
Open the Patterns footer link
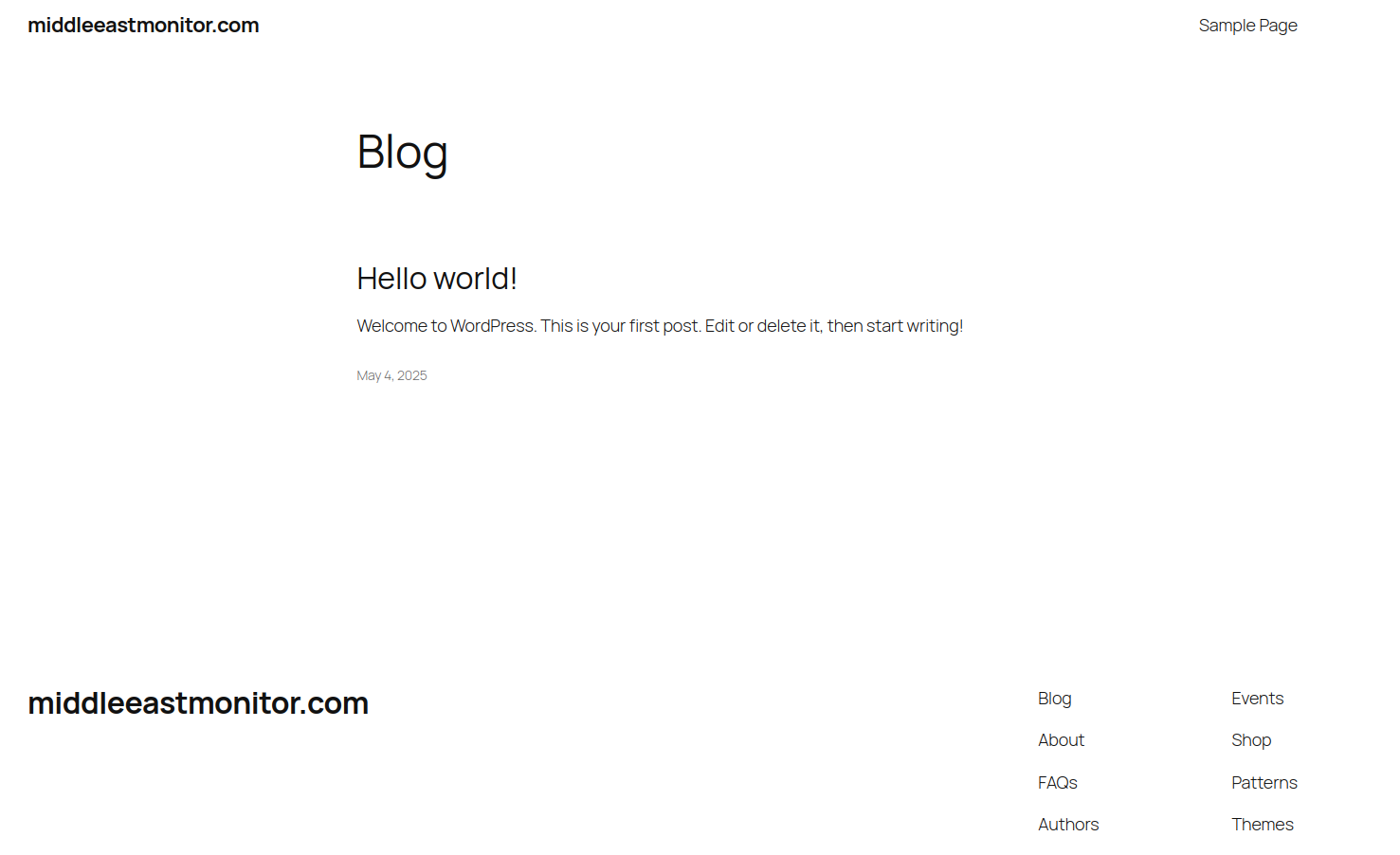pos(1264,783)
